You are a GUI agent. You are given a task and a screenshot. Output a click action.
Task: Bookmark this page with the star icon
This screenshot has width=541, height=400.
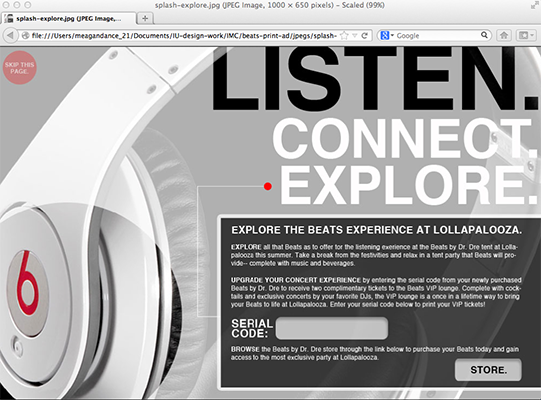point(344,36)
